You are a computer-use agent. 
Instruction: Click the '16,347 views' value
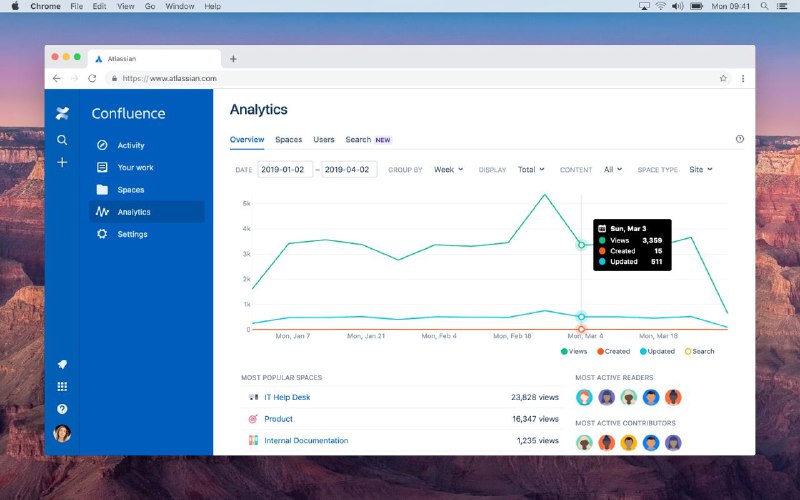(535, 419)
